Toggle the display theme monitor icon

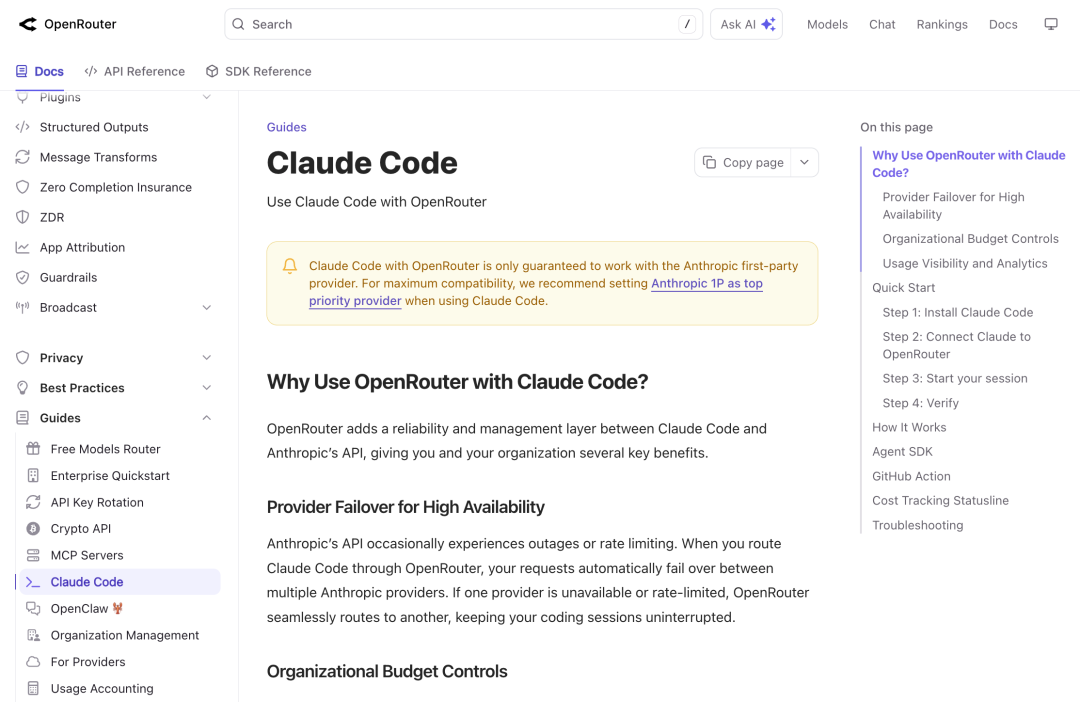(1050, 24)
